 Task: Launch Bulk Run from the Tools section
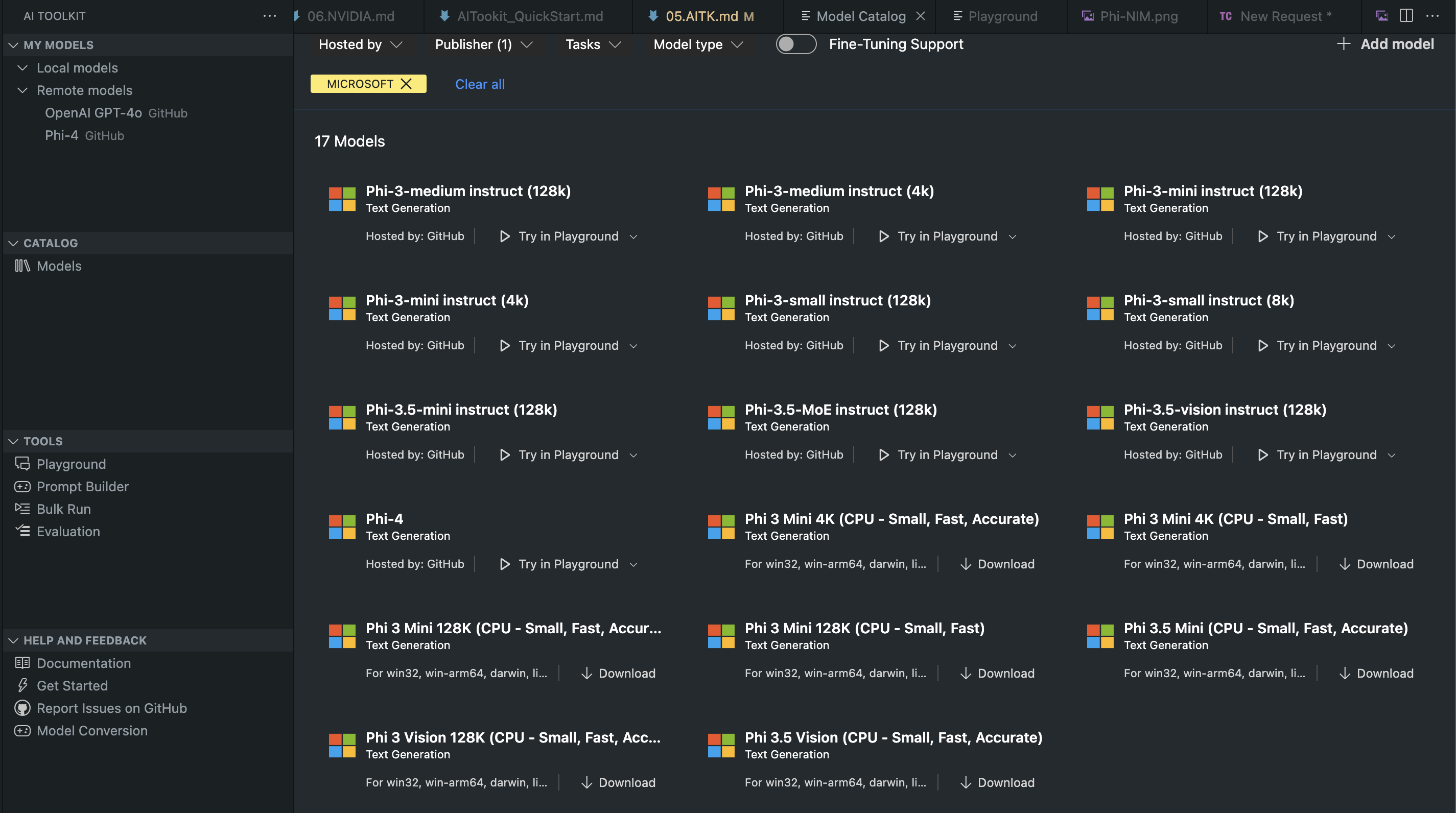tap(63, 509)
